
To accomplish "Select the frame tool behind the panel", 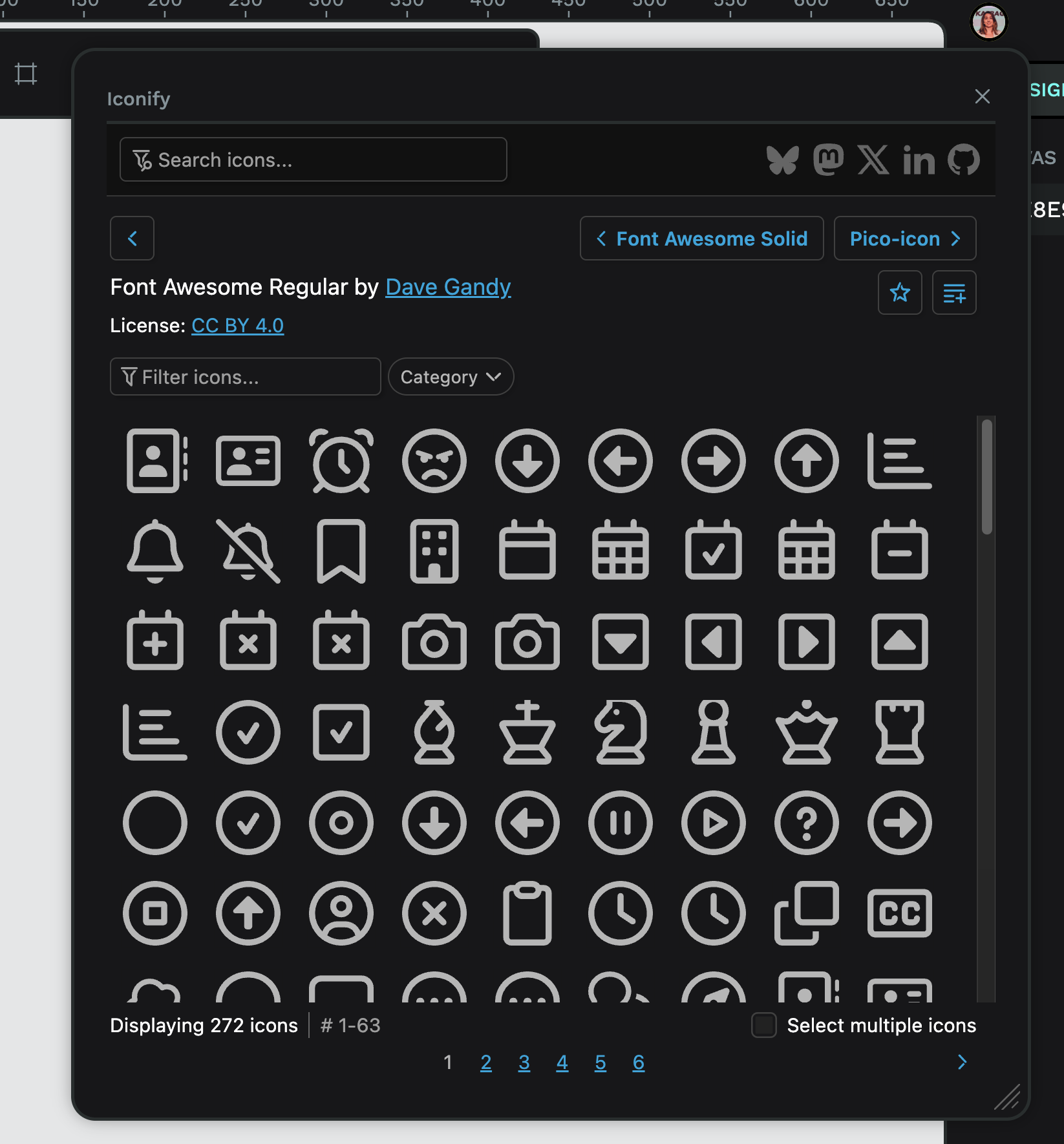I will [x=26, y=74].
